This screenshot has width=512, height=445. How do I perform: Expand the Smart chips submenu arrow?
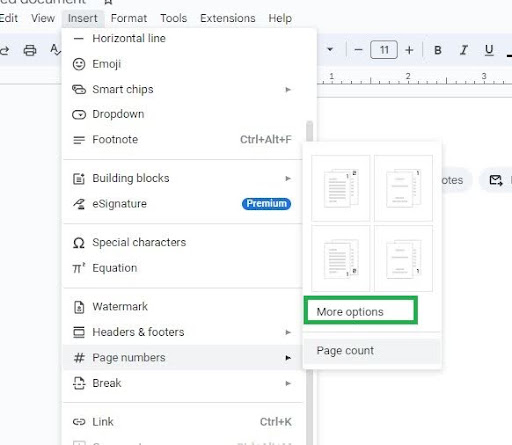pyautogui.click(x=288, y=89)
